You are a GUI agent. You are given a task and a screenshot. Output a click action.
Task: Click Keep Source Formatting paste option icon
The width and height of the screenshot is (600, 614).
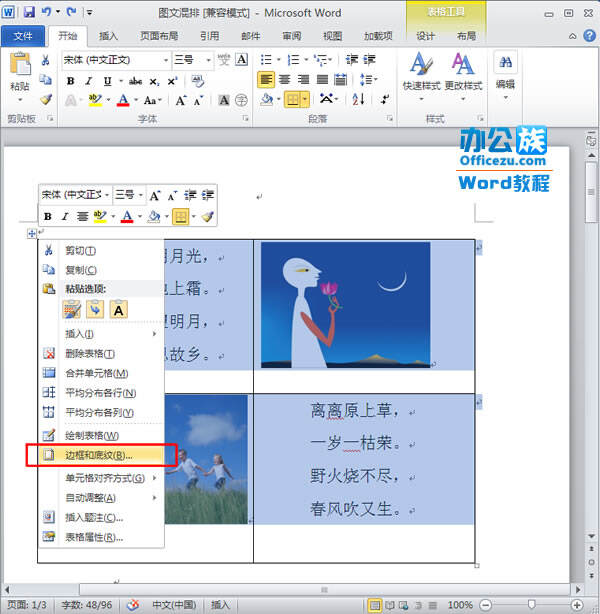(72, 310)
